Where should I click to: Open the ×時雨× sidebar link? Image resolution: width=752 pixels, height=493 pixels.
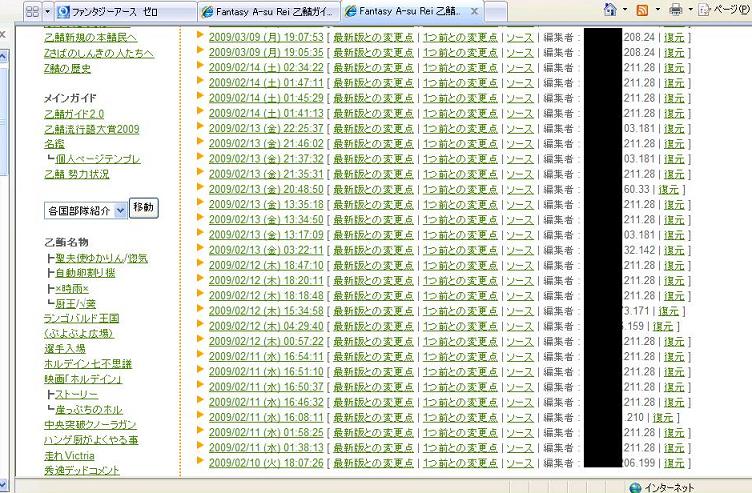(x=72, y=288)
